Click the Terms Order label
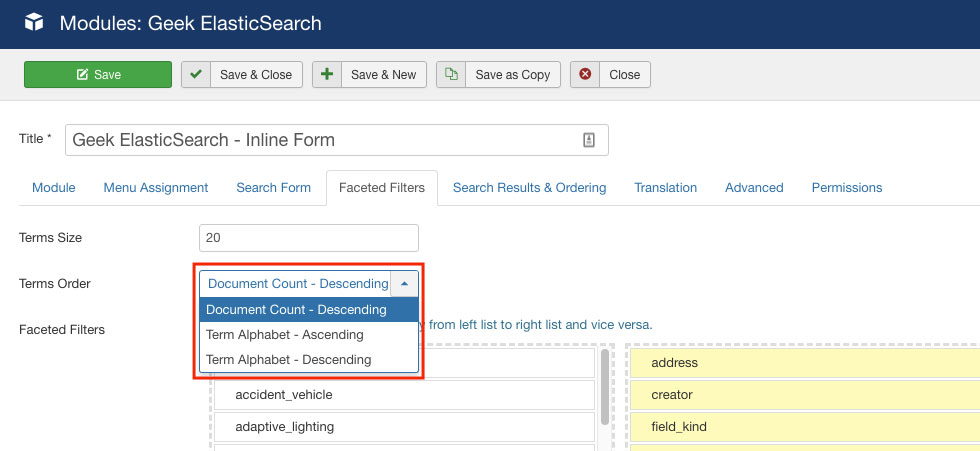980x451 pixels. pyautogui.click(x=55, y=284)
